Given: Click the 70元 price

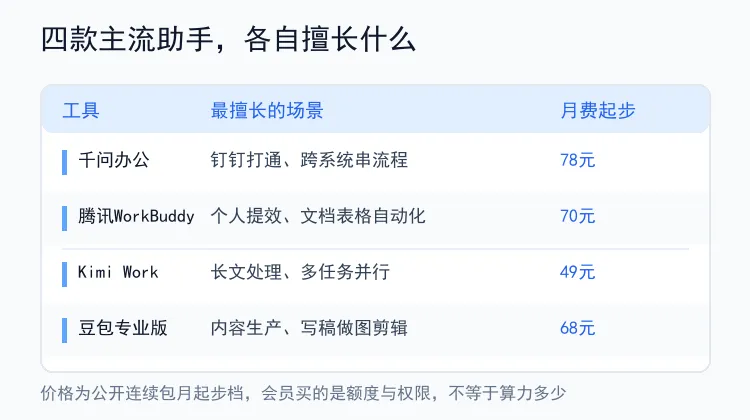Looking at the screenshot, I should pyautogui.click(x=577, y=216).
